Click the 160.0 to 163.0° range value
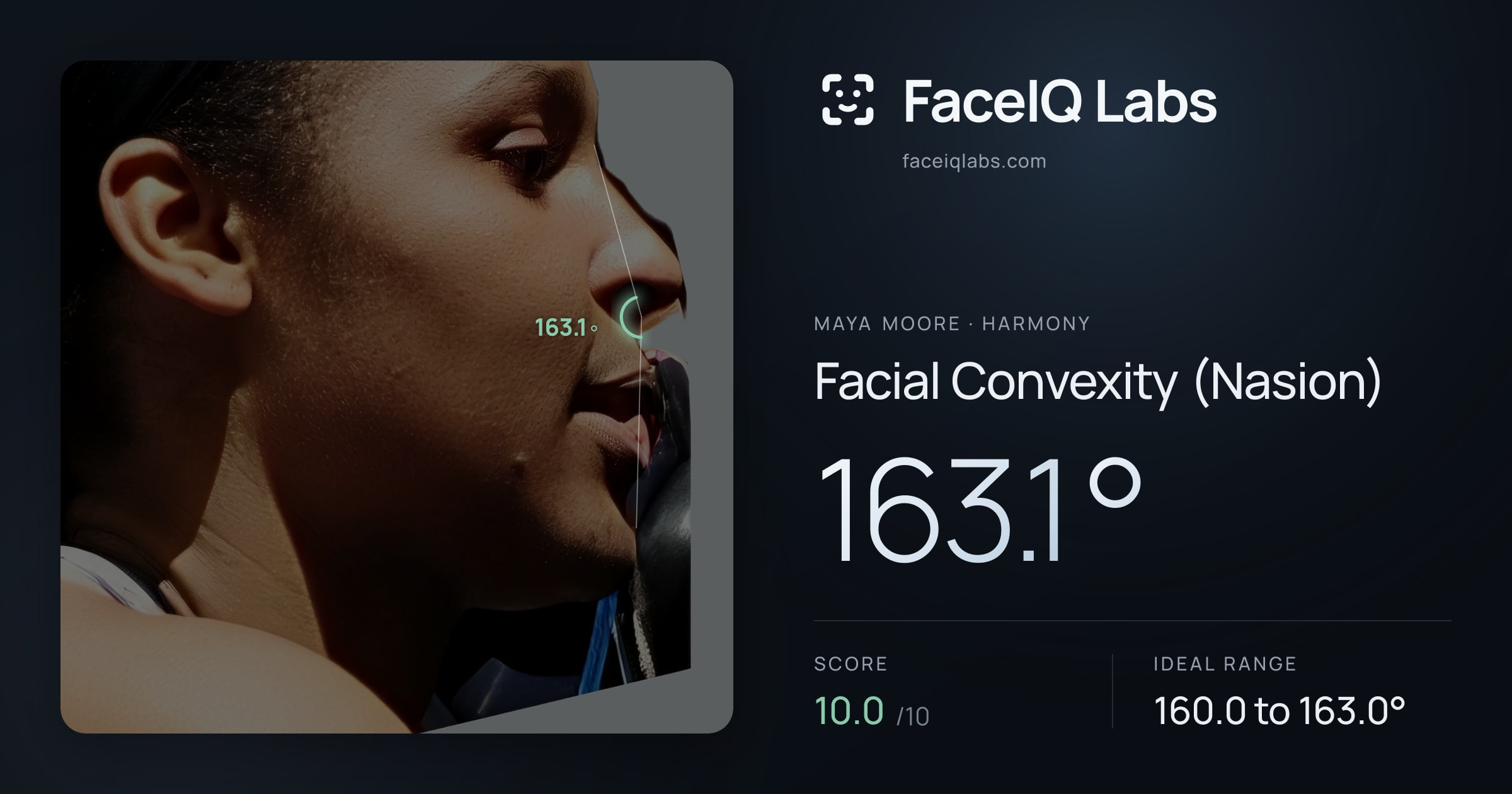 pos(1280,711)
